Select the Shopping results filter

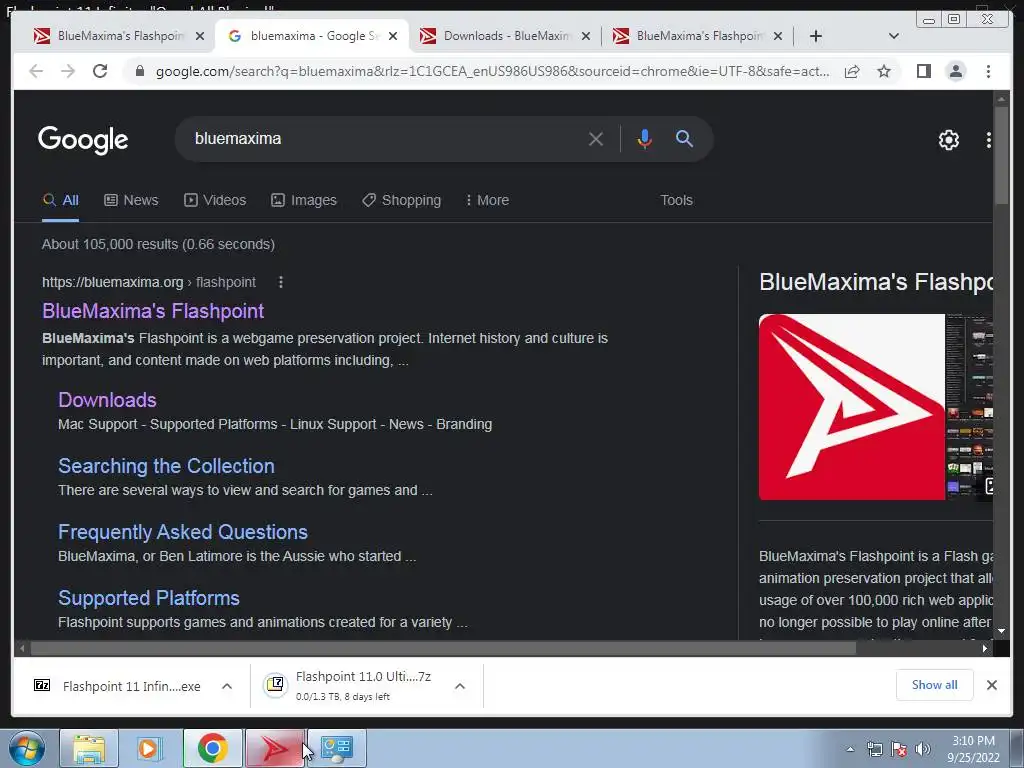402,200
